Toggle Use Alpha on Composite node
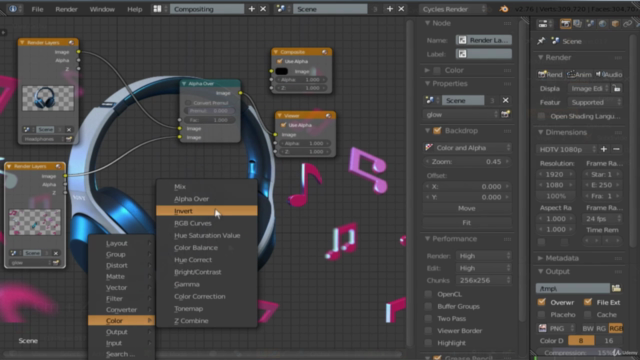 [x=280, y=61]
